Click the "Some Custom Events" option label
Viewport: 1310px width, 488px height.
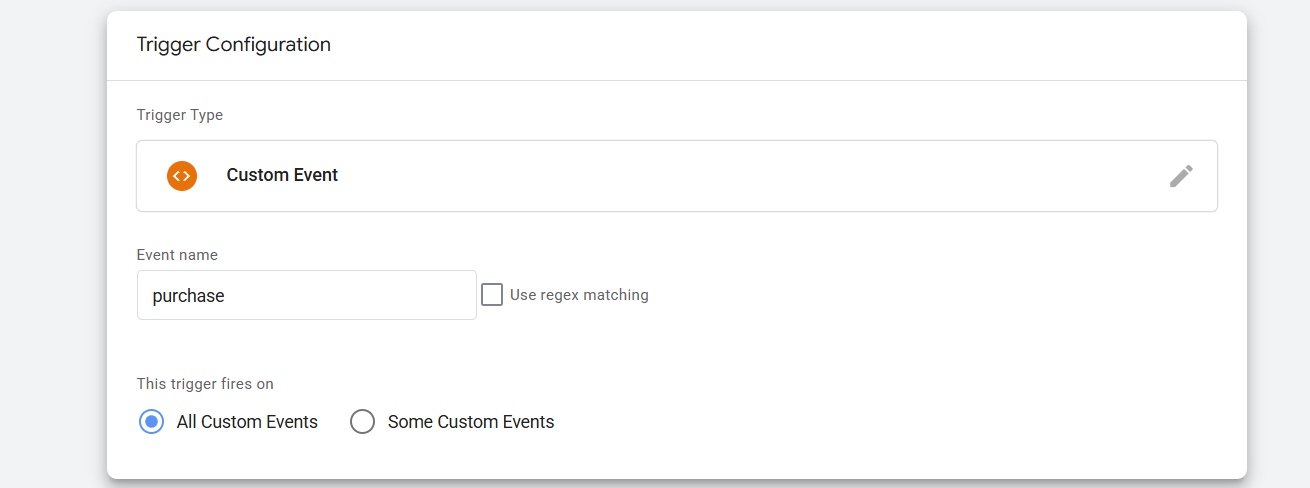point(470,422)
